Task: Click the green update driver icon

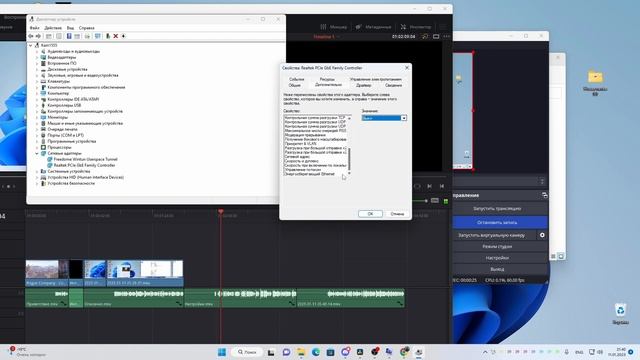Action: point(108,36)
